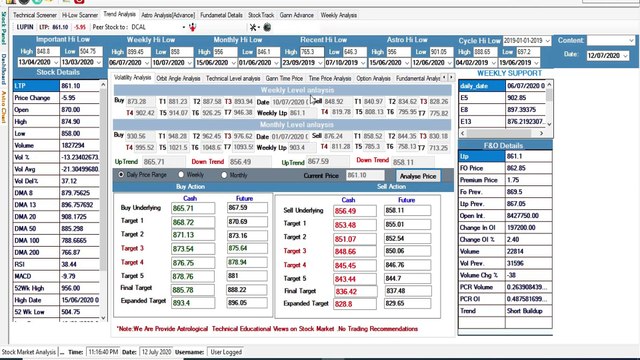The image size is (640, 360).
Task: Click the red icon beside Peer Stock dropdown
Action: coord(192,27)
